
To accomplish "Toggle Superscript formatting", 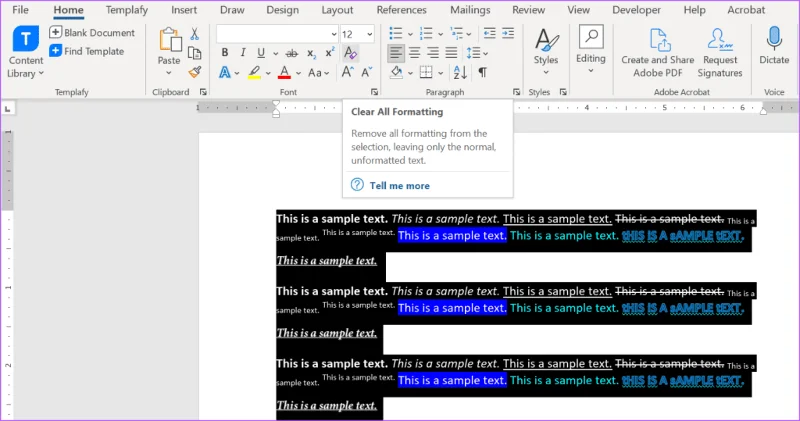I will pyautogui.click(x=330, y=53).
